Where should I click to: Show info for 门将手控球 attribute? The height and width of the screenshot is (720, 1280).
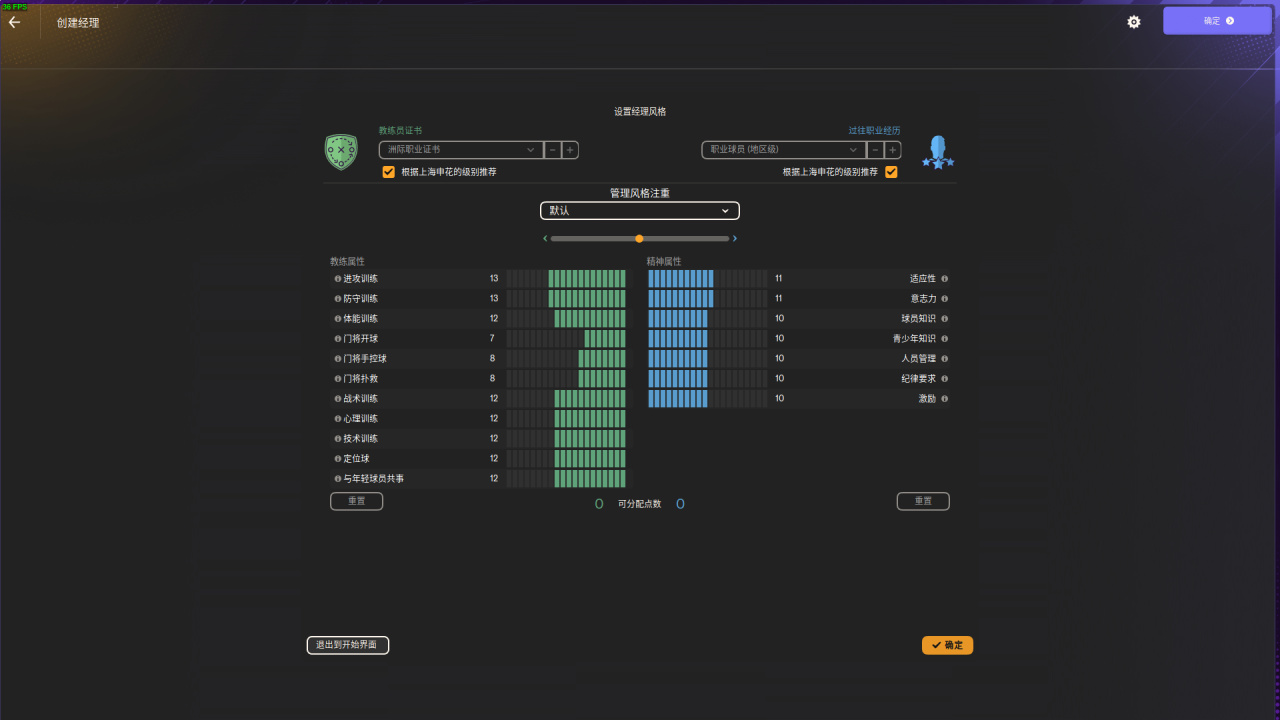338,359
